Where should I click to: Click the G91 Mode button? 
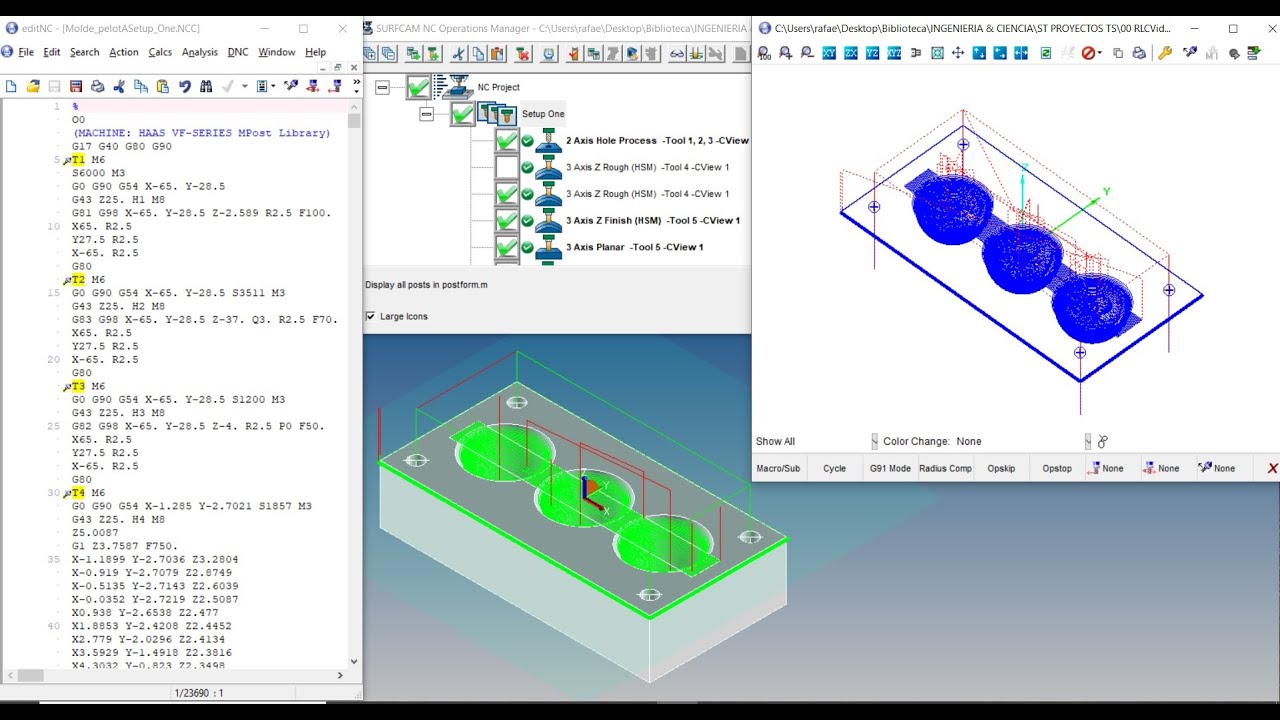click(890, 468)
